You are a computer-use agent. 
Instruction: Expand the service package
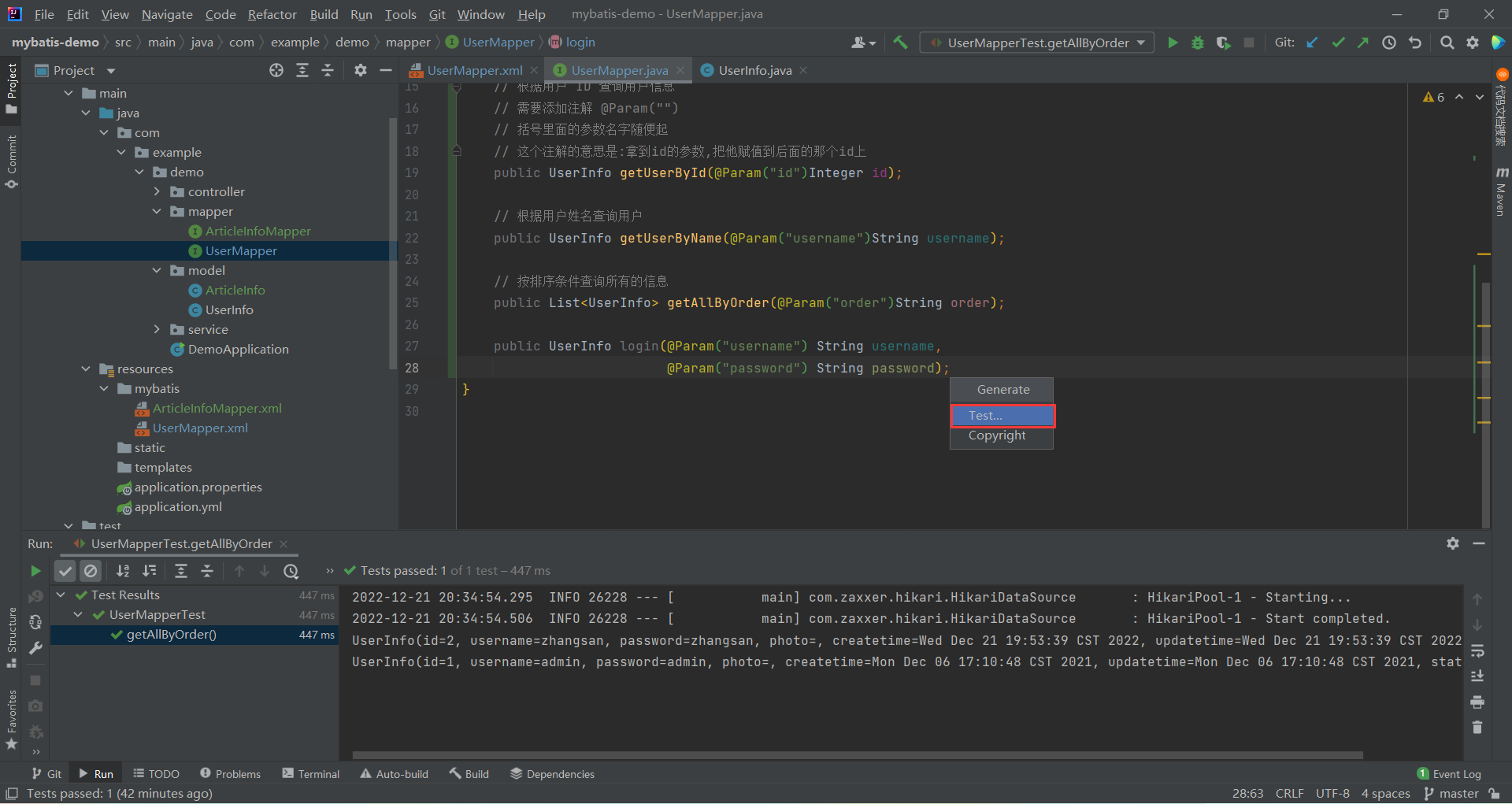(157, 329)
